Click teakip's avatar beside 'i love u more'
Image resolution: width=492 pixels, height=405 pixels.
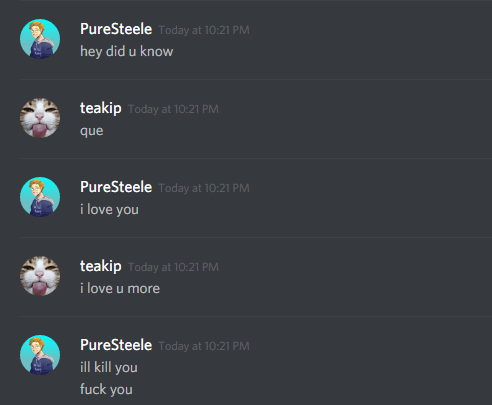40,276
